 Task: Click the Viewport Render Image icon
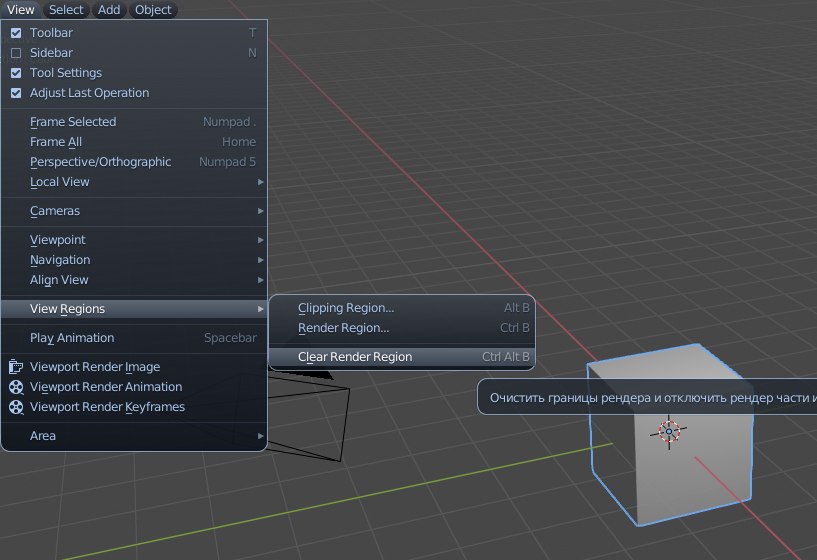16,367
